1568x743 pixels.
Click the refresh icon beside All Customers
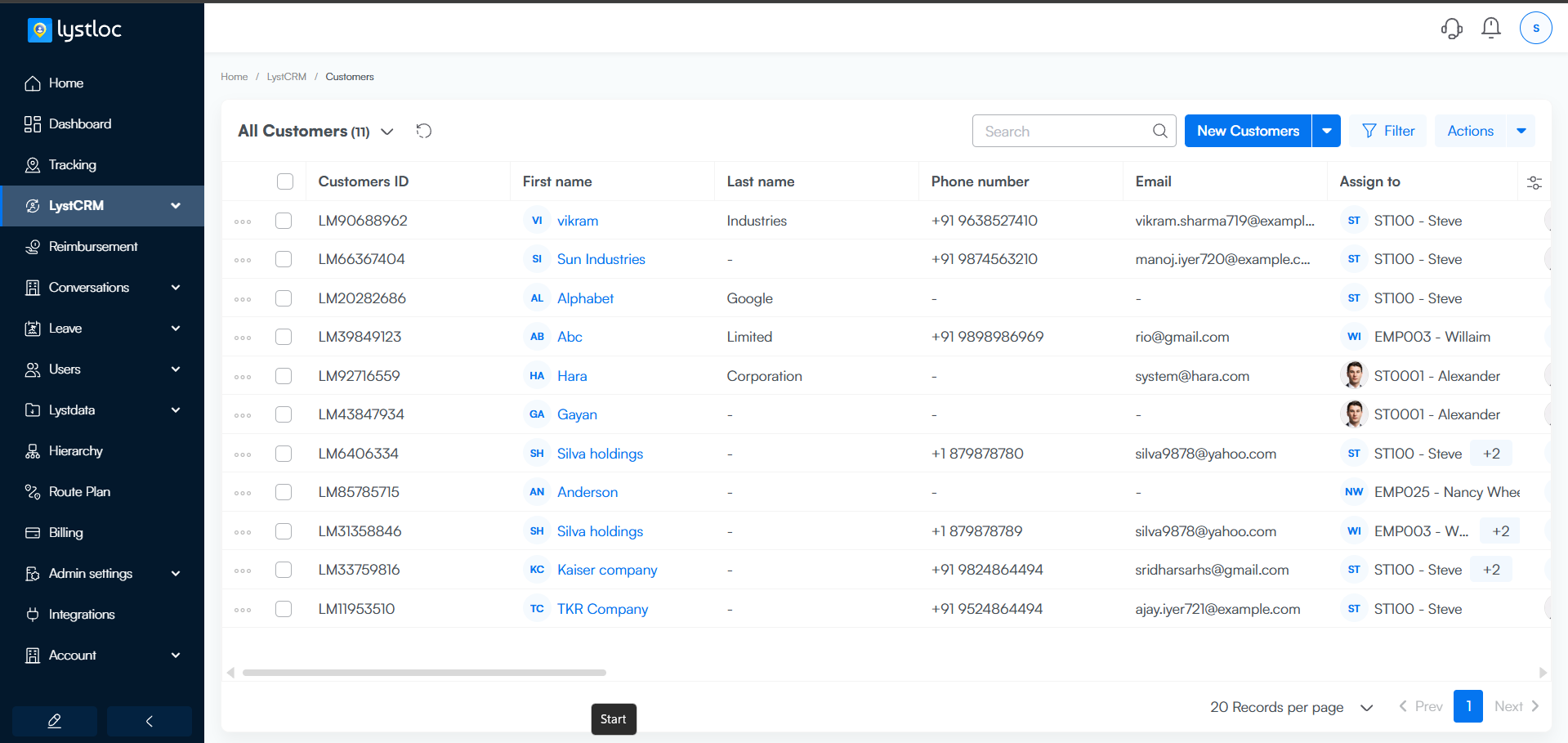coord(423,131)
